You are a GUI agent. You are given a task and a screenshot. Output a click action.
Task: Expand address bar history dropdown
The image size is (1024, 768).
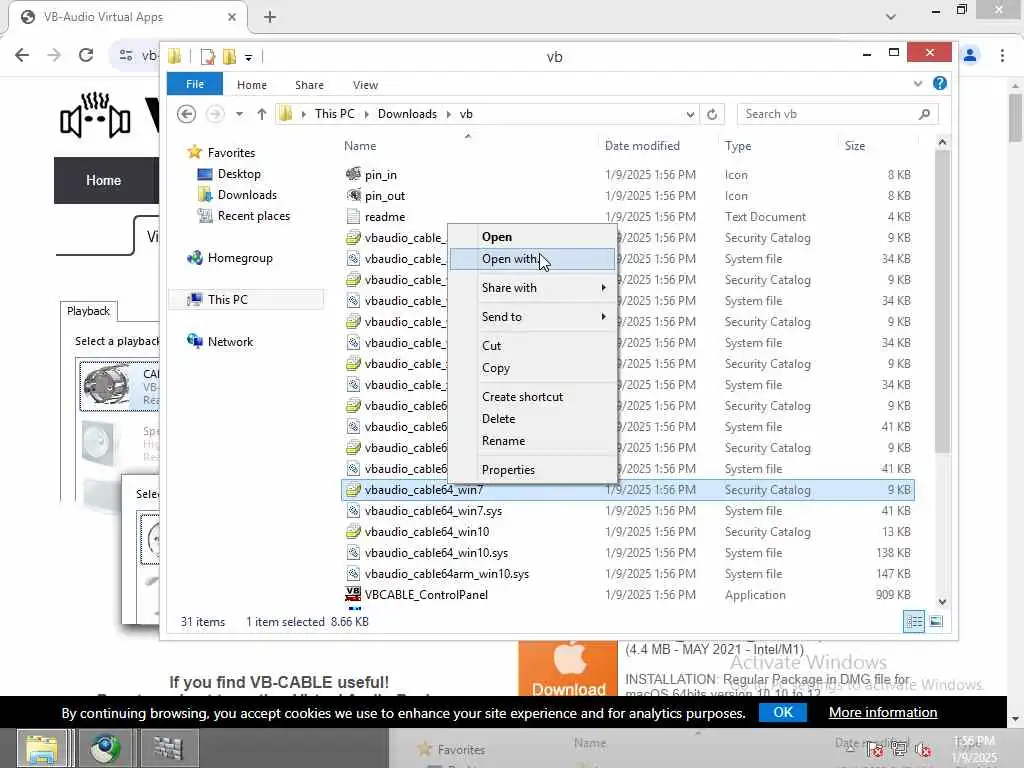690,114
